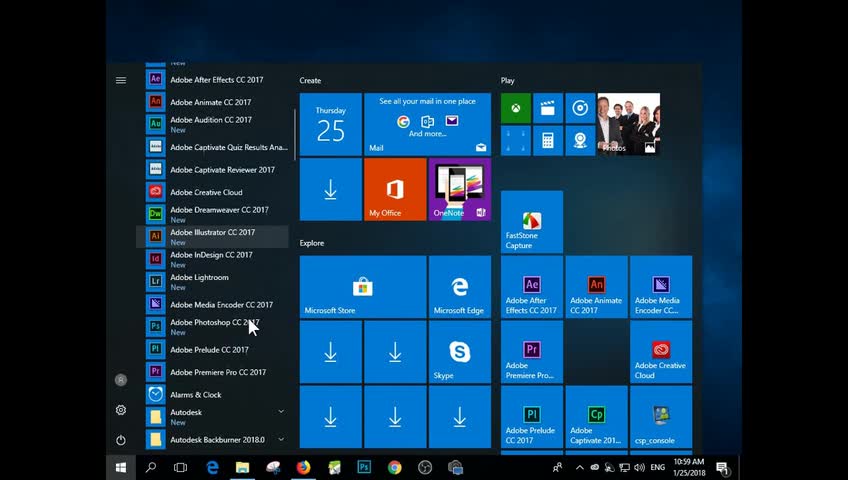The height and width of the screenshot is (480, 848).
Task: Open the Xbox tile
Action: click(x=516, y=108)
